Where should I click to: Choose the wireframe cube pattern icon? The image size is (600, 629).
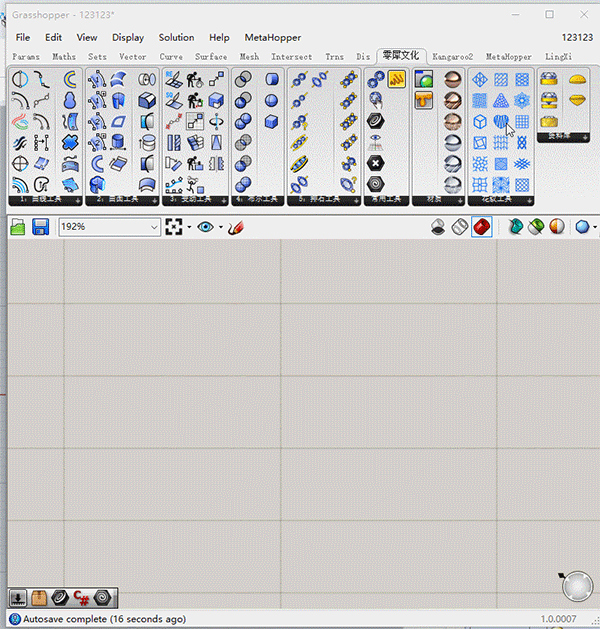(480, 122)
